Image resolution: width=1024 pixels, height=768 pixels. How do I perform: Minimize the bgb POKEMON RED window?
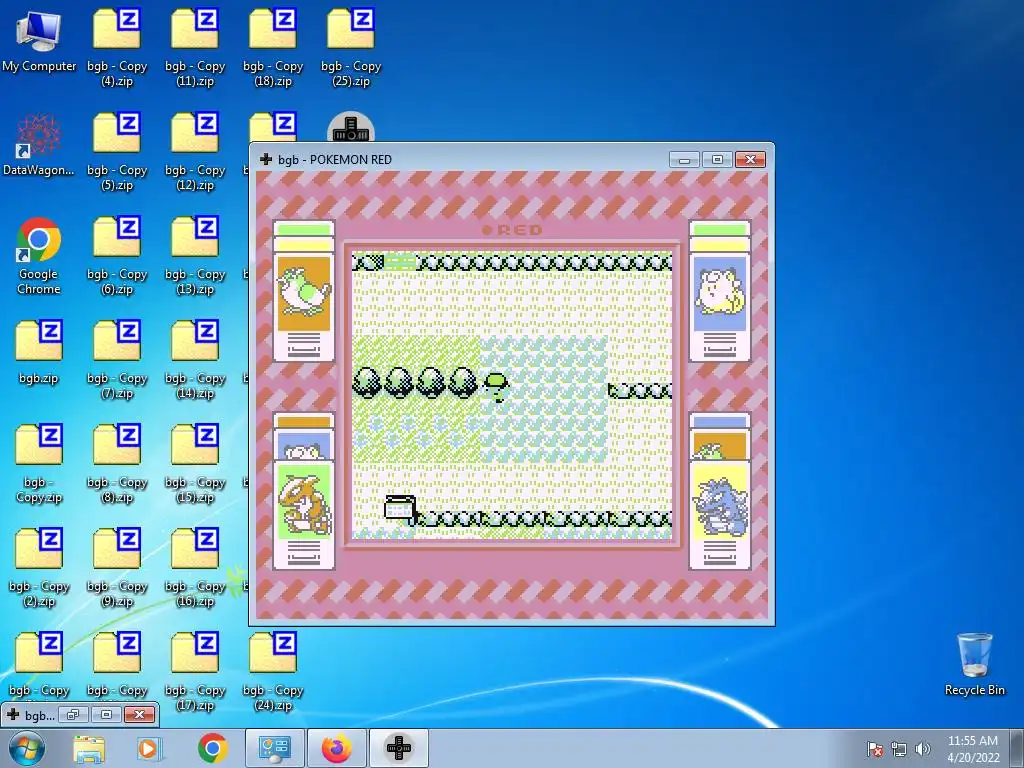[684, 160]
